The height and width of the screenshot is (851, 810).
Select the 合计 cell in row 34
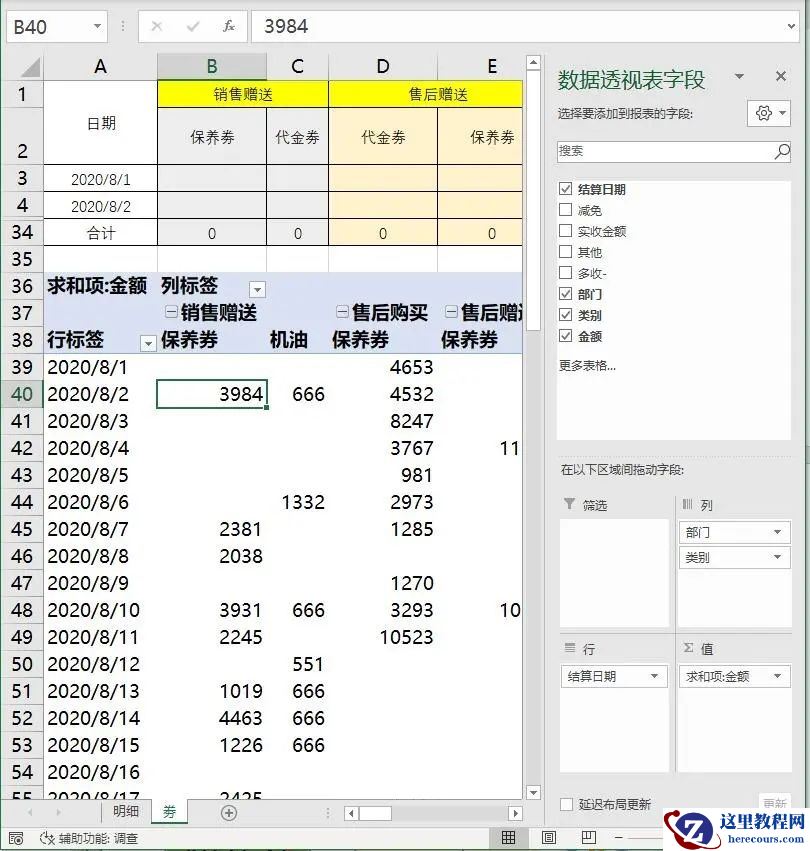100,233
